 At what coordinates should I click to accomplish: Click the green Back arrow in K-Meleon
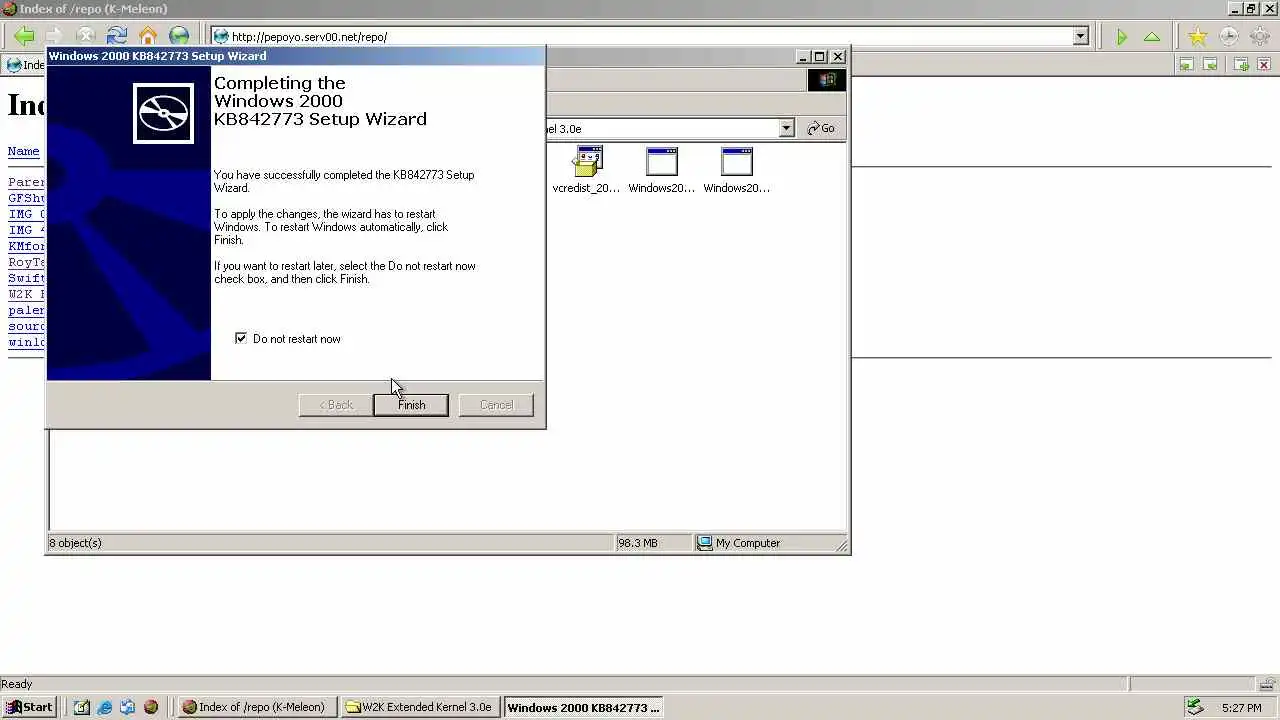(24, 37)
